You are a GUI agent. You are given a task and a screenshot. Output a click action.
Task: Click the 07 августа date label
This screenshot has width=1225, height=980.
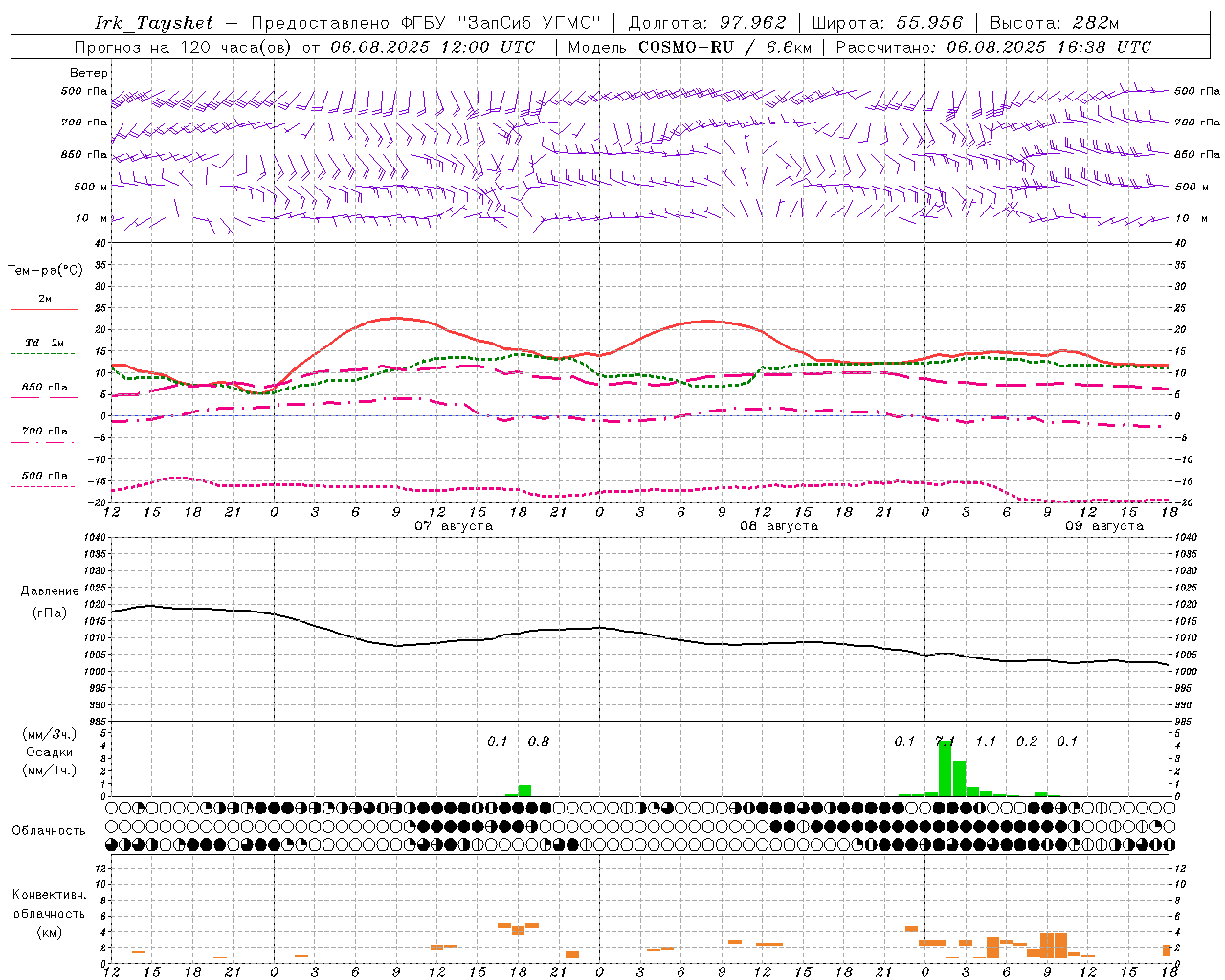click(454, 526)
